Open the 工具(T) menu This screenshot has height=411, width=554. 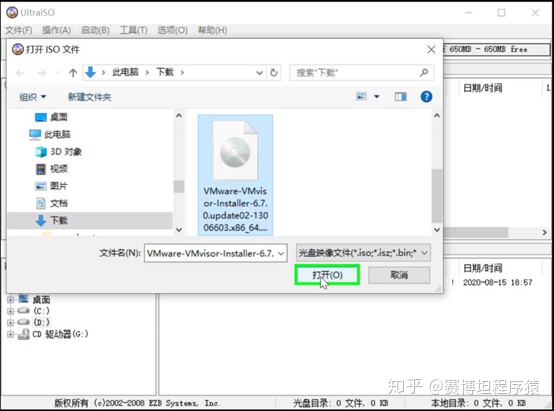(134, 30)
